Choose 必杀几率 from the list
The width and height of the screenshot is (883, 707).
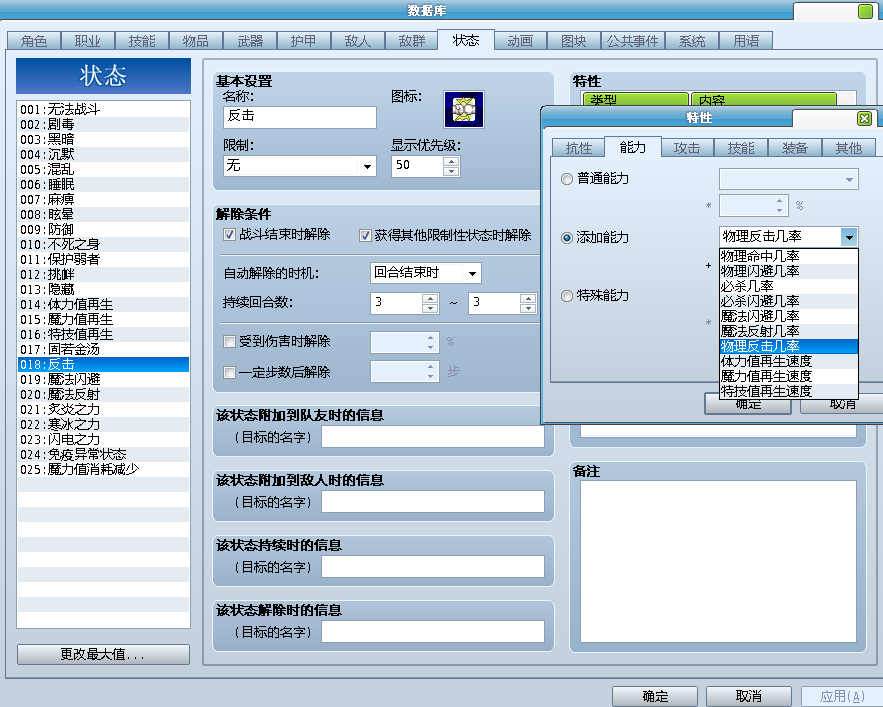(x=788, y=286)
